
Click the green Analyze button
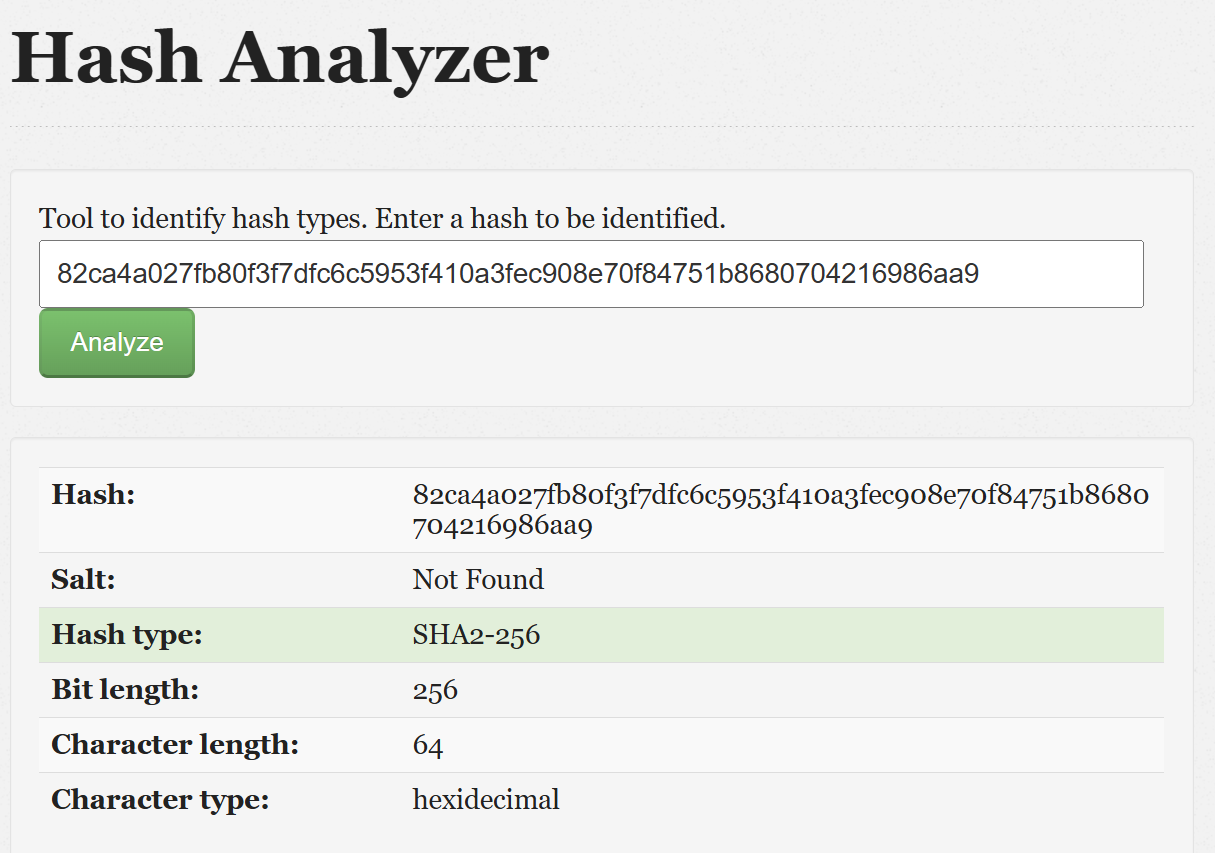click(x=117, y=343)
